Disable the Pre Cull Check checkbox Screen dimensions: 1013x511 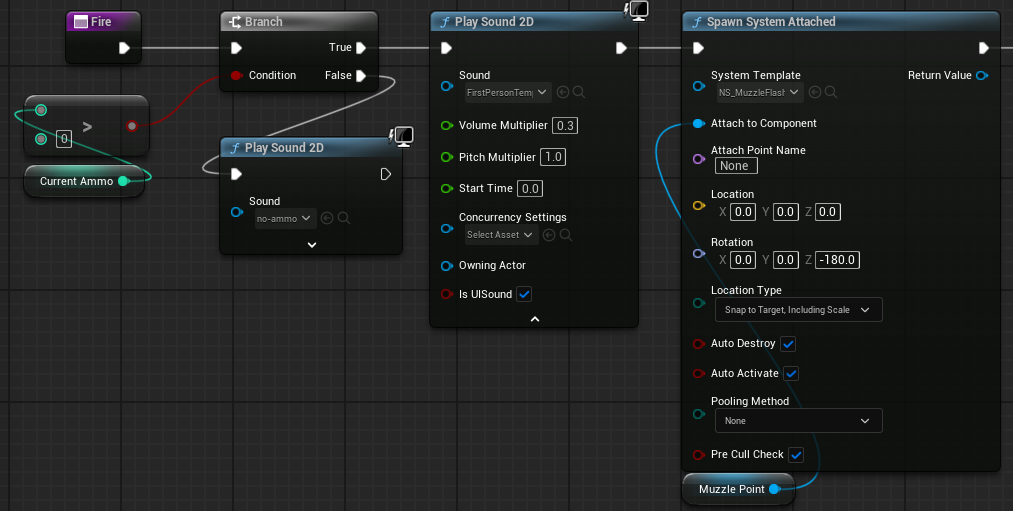(x=796, y=455)
